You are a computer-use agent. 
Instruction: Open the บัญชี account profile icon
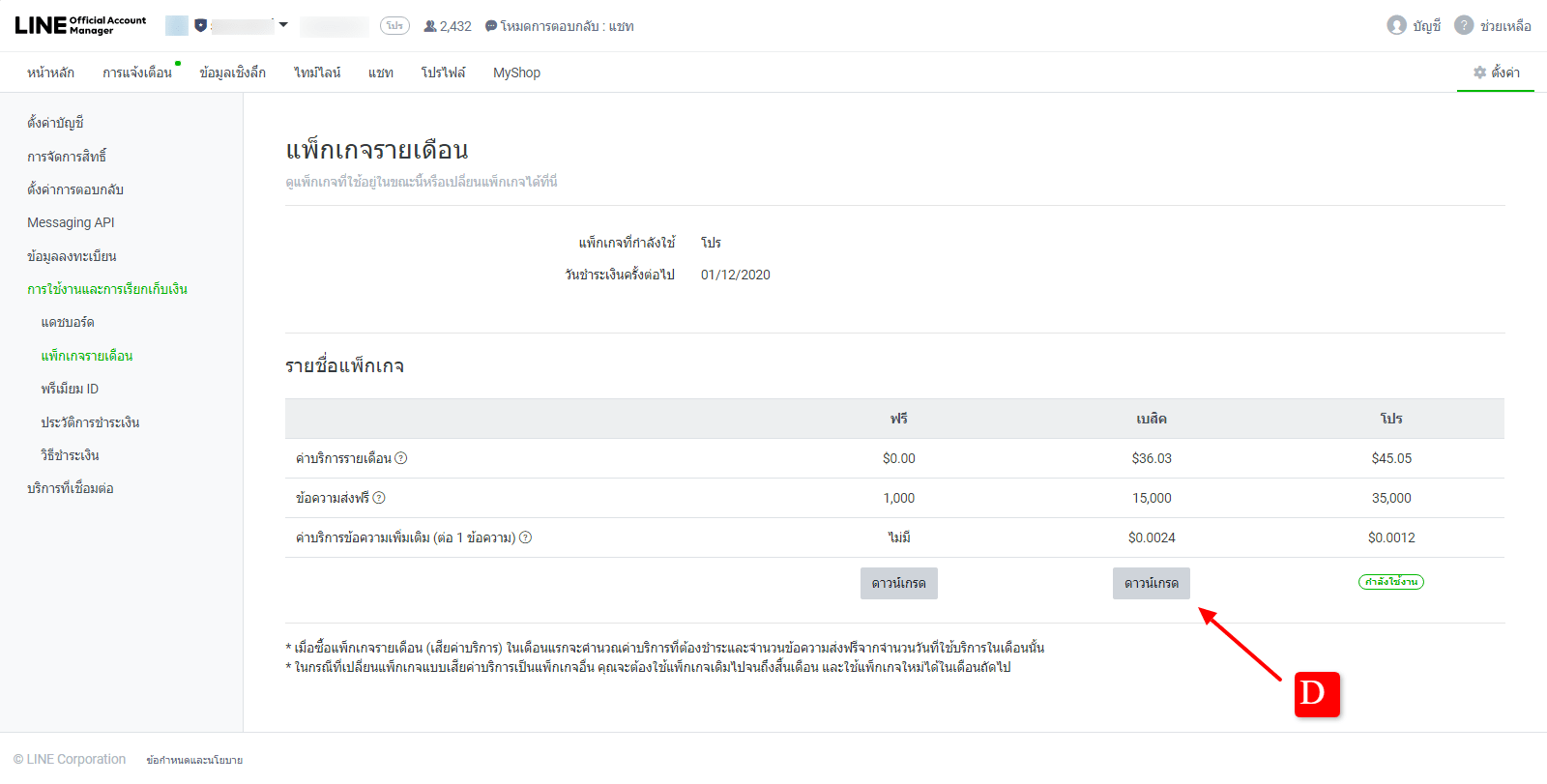[1396, 25]
